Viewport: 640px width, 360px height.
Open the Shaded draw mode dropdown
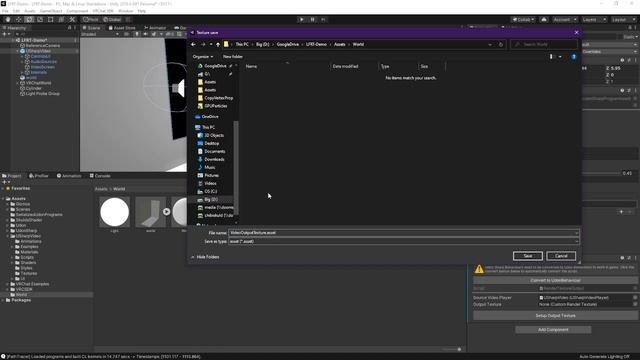[100, 34]
